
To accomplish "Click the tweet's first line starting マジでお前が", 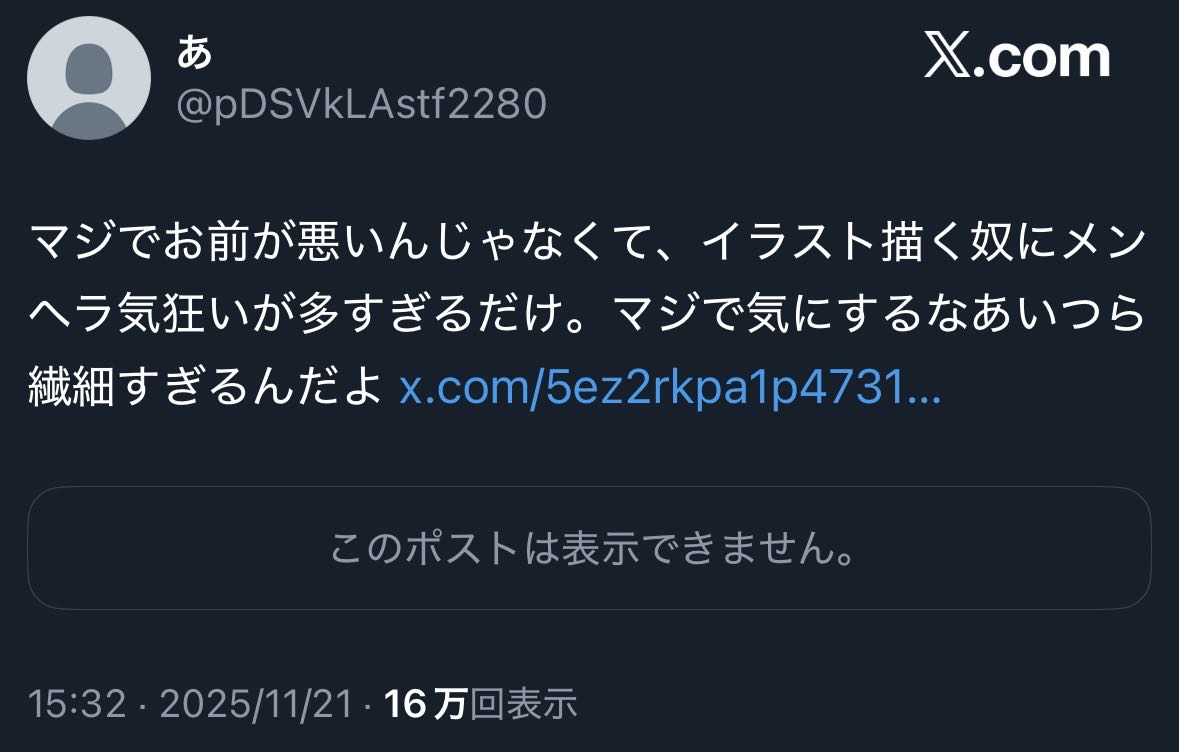I will 587,242.
